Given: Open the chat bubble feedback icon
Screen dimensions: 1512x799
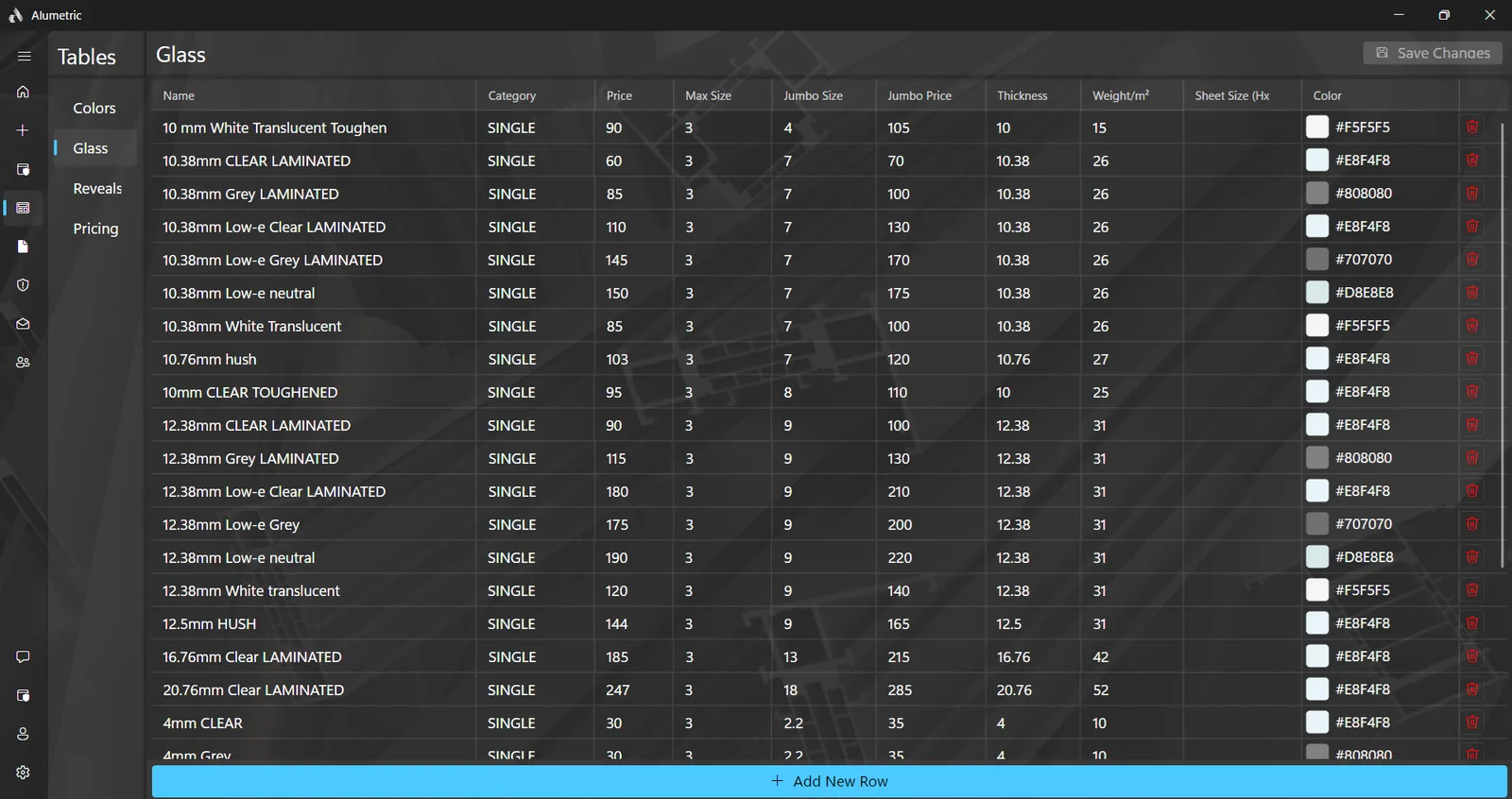Looking at the screenshot, I should pos(24,656).
